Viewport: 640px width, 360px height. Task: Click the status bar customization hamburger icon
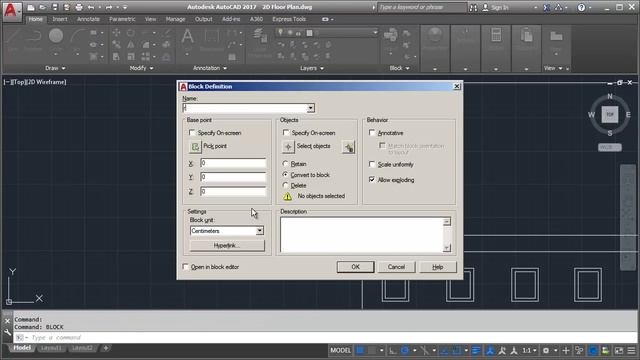click(631, 350)
